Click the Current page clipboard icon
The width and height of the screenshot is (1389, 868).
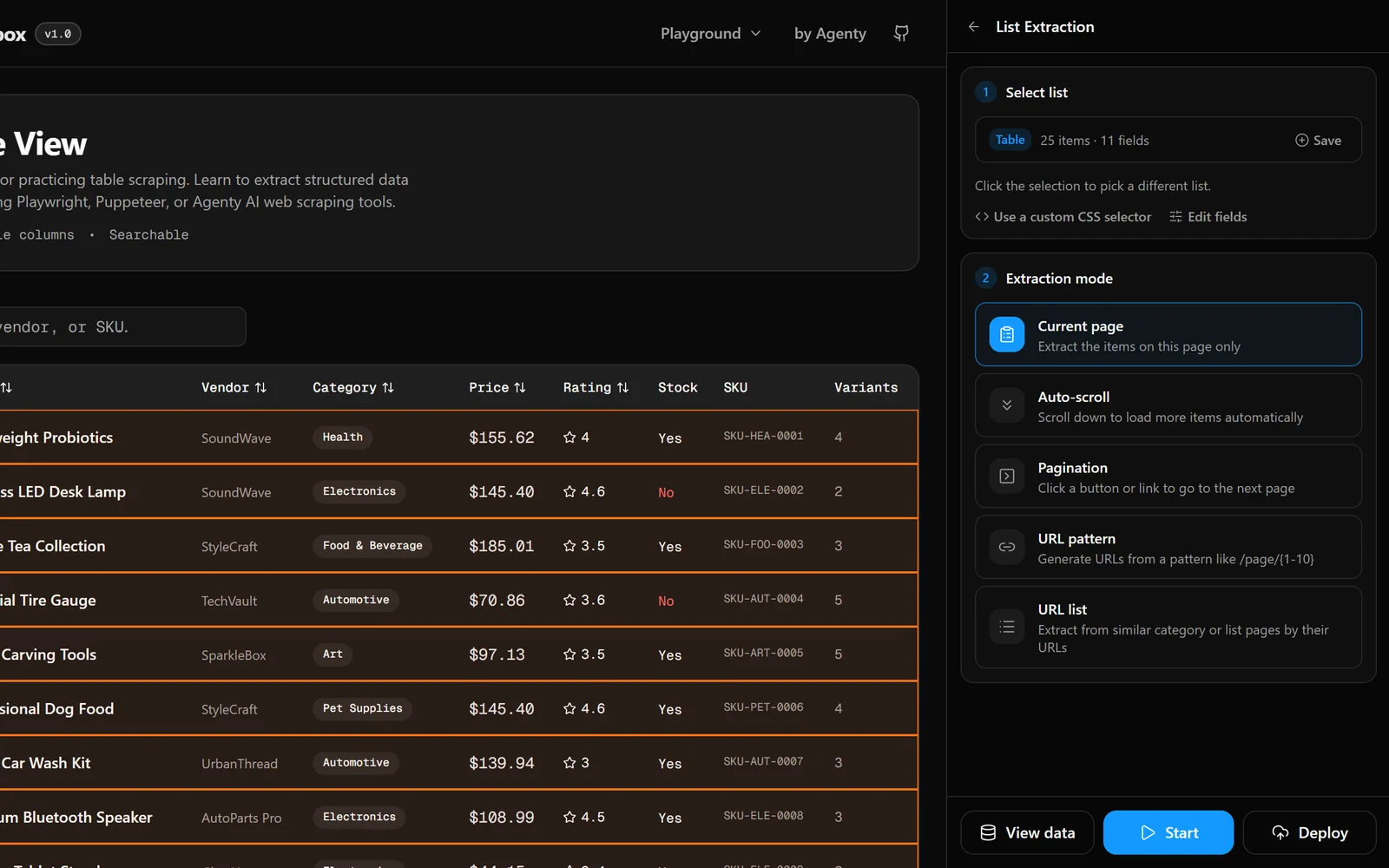pos(1007,334)
